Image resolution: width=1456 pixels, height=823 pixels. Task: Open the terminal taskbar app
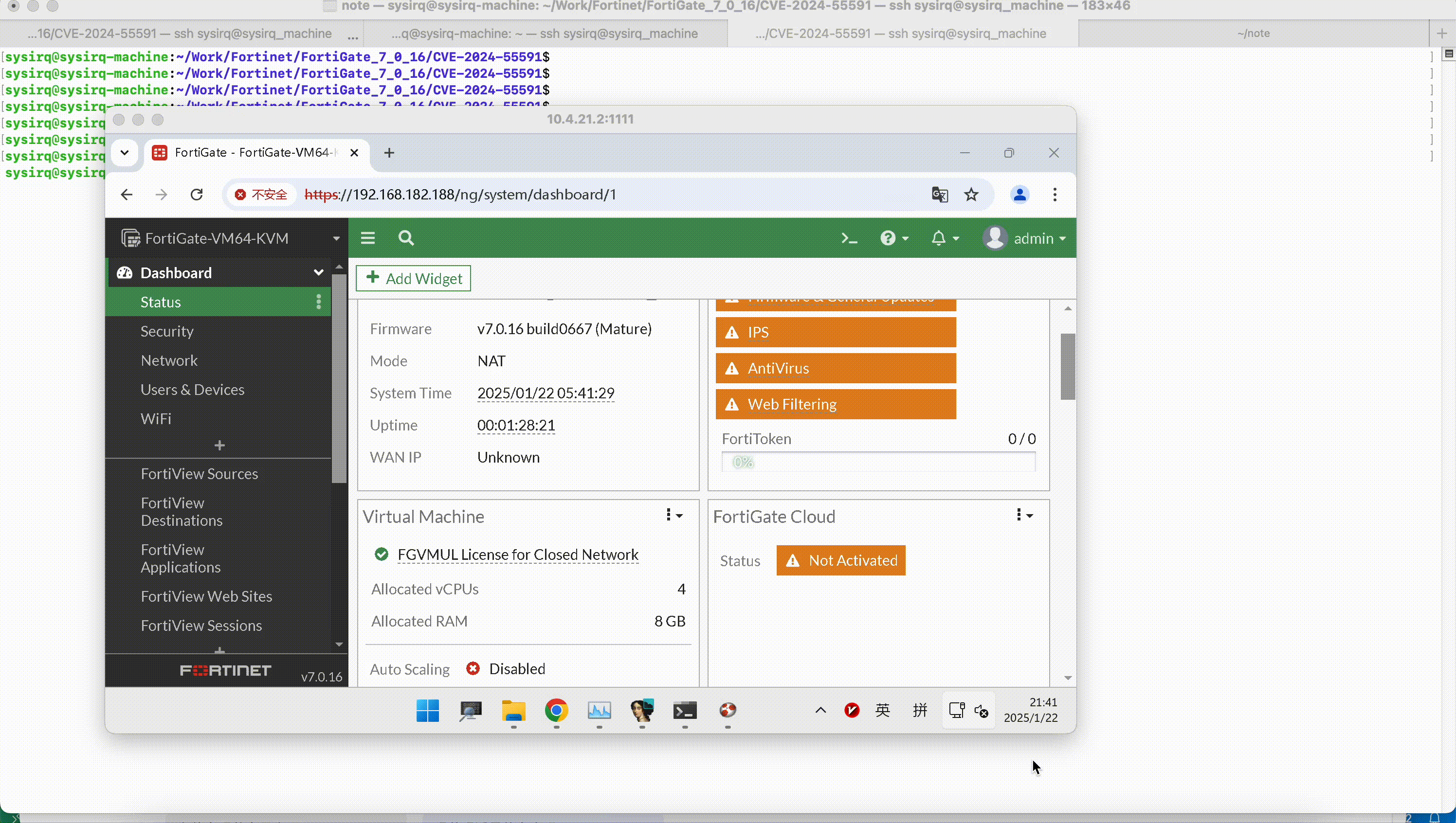(x=685, y=711)
